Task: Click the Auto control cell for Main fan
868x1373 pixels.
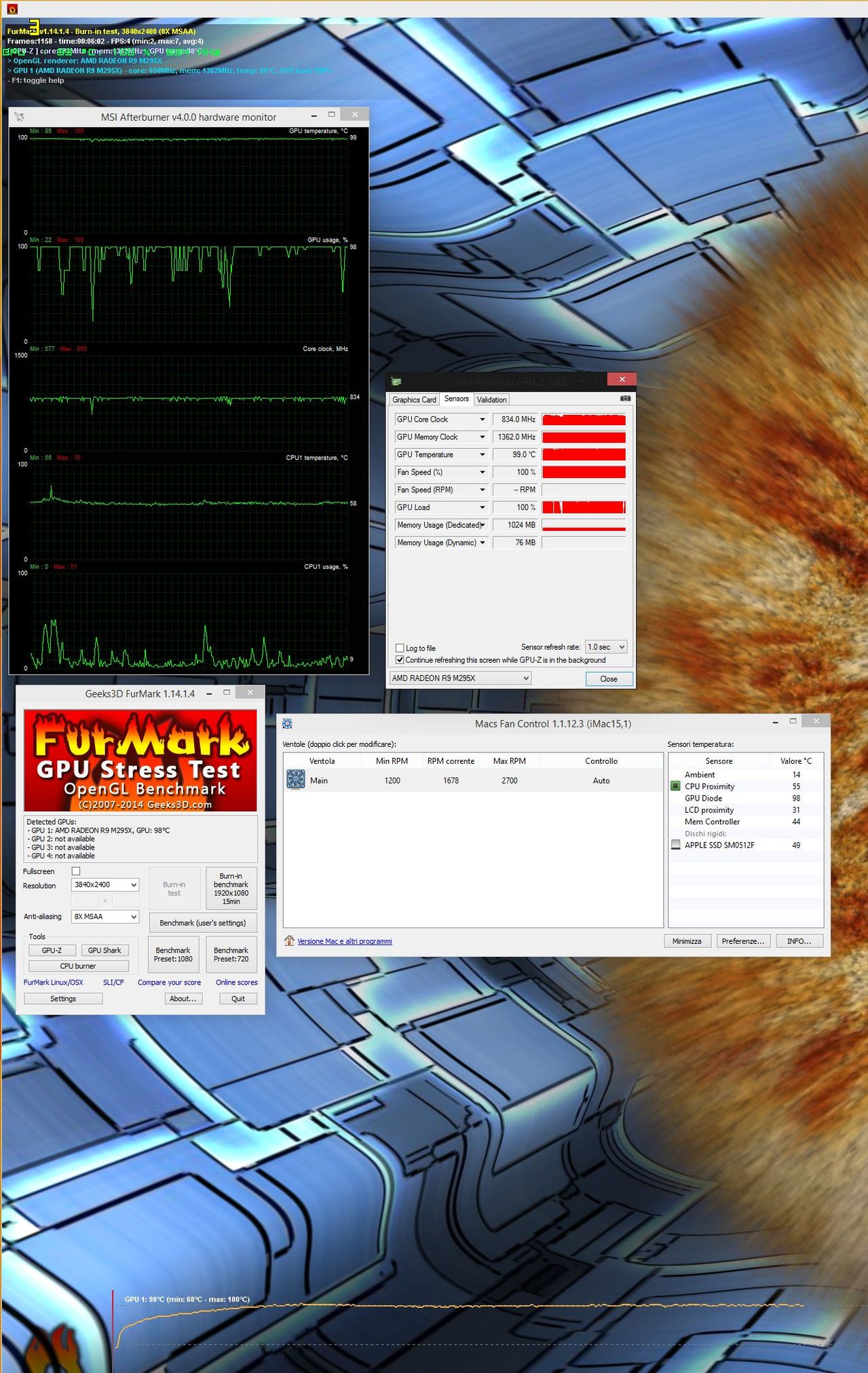Action: [601, 781]
